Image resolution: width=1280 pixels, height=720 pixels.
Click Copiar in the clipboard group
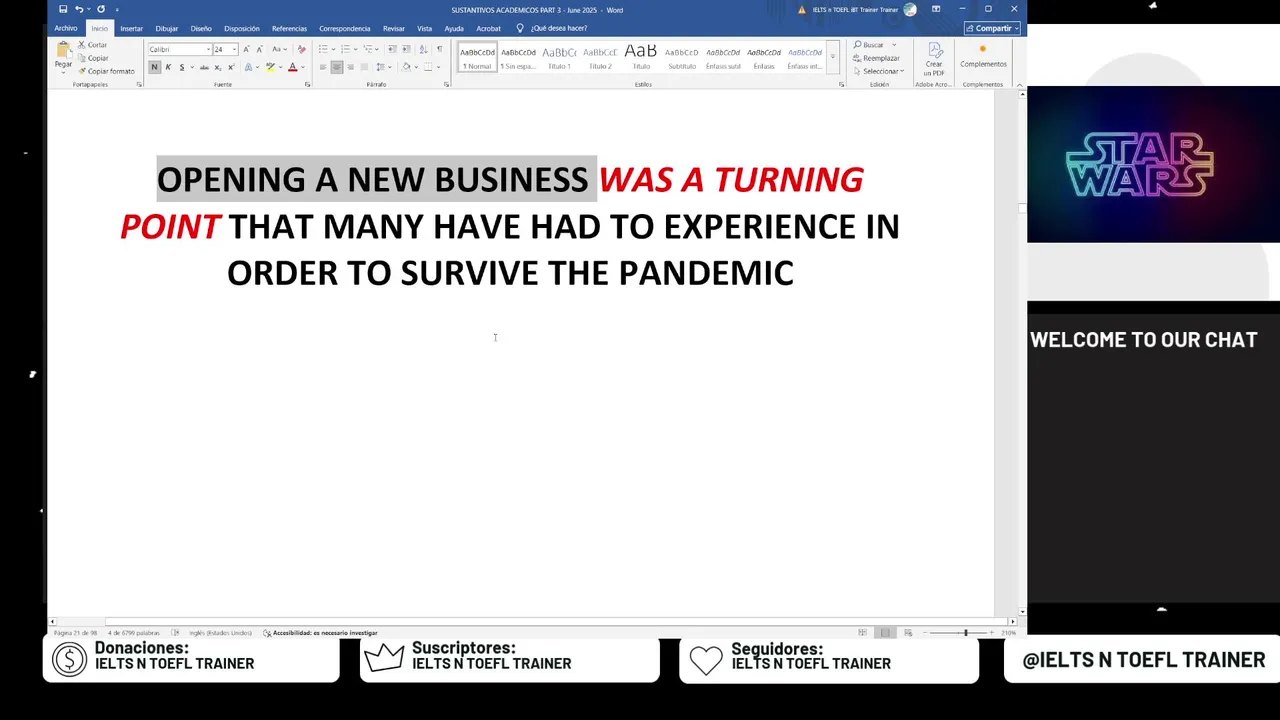point(92,58)
